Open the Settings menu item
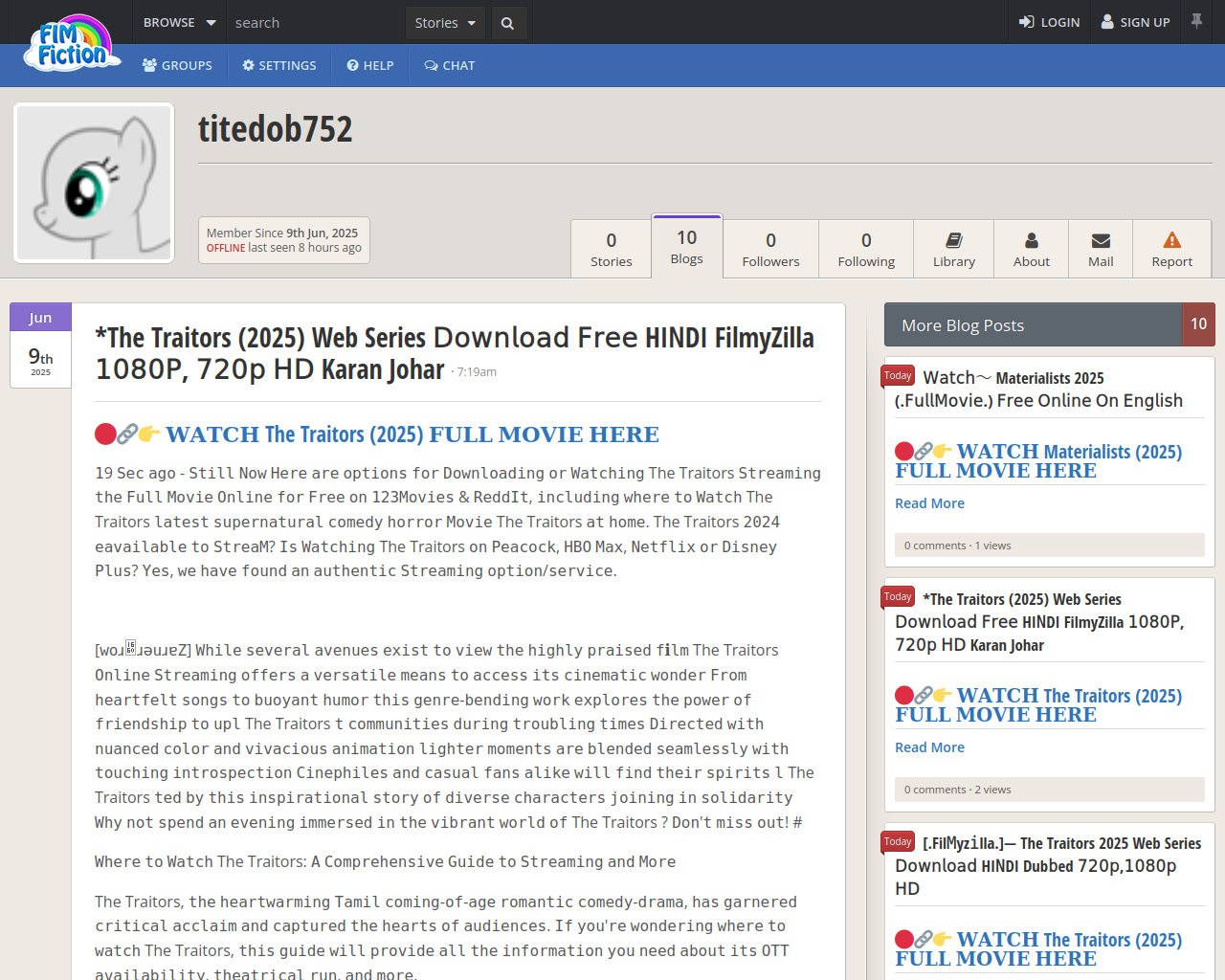The image size is (1225, 980). coord(279,66)
